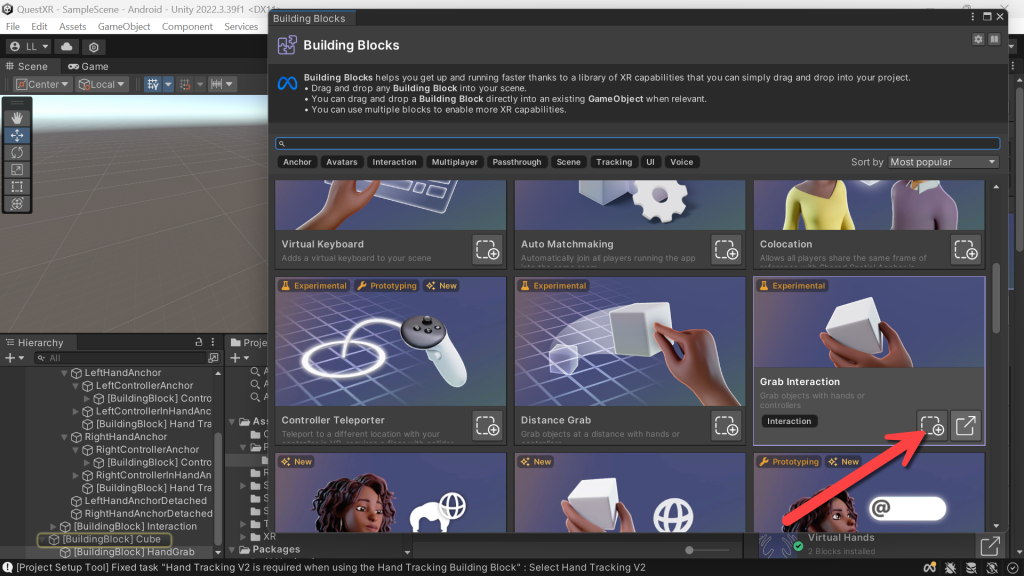Click the cache server status icon
The height and width of the screenshot is (576, 1024).
pos(971,568)
